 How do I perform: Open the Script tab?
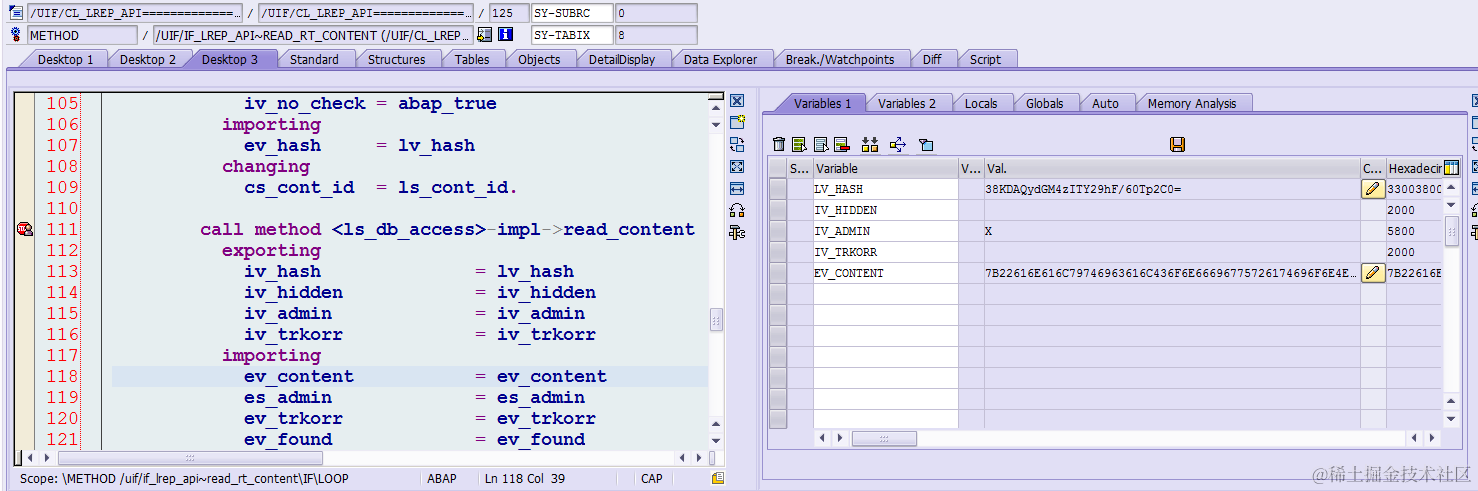tap(985, 59)
